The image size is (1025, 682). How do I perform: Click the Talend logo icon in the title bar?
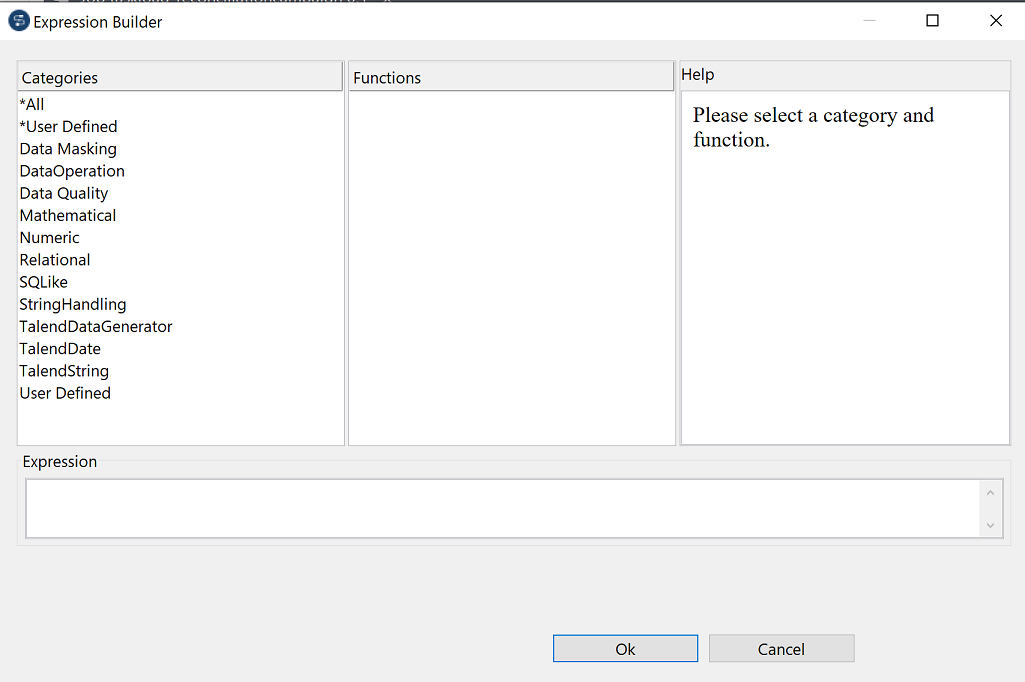(18, 20)
